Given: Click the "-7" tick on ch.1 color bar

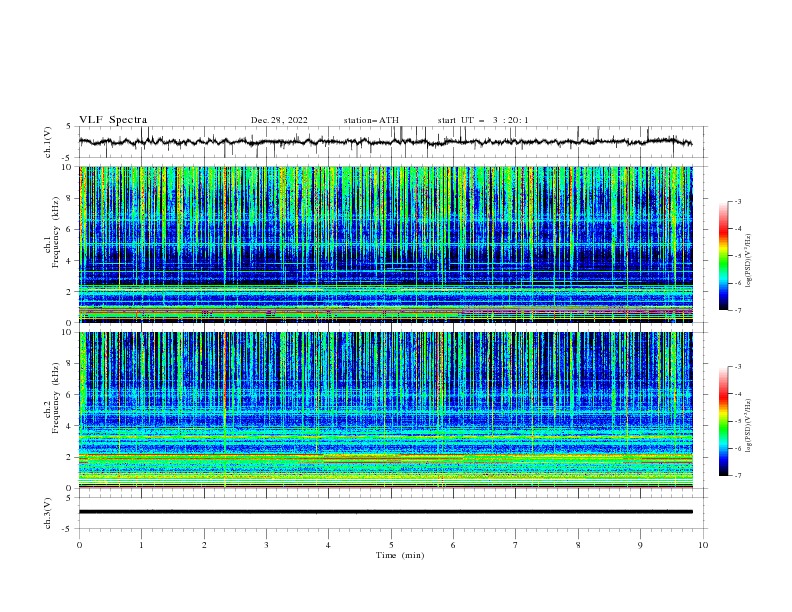Looking at the screenshot, I should [738, 310].
